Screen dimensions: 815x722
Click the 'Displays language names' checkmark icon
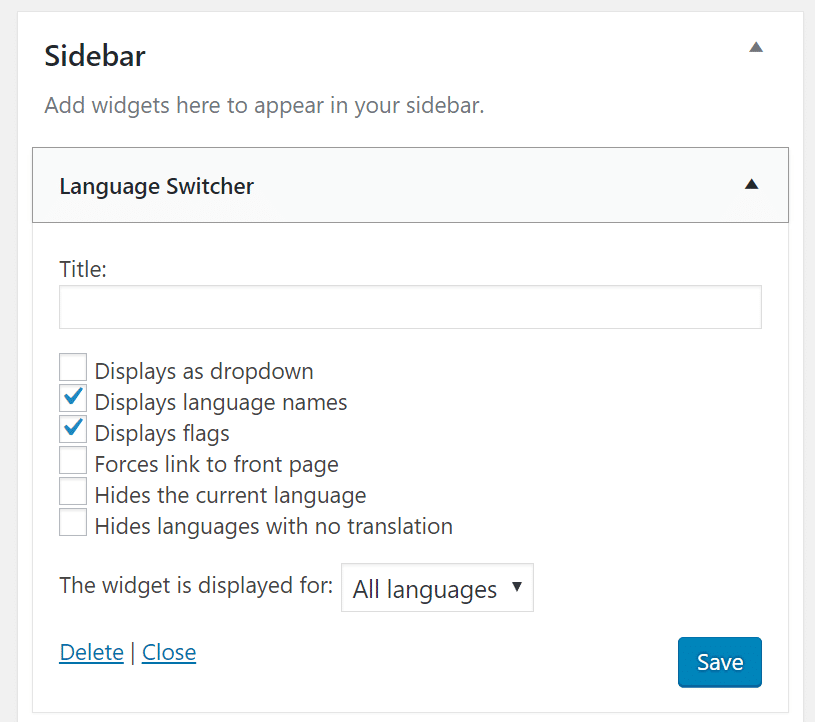pos(72,397)
